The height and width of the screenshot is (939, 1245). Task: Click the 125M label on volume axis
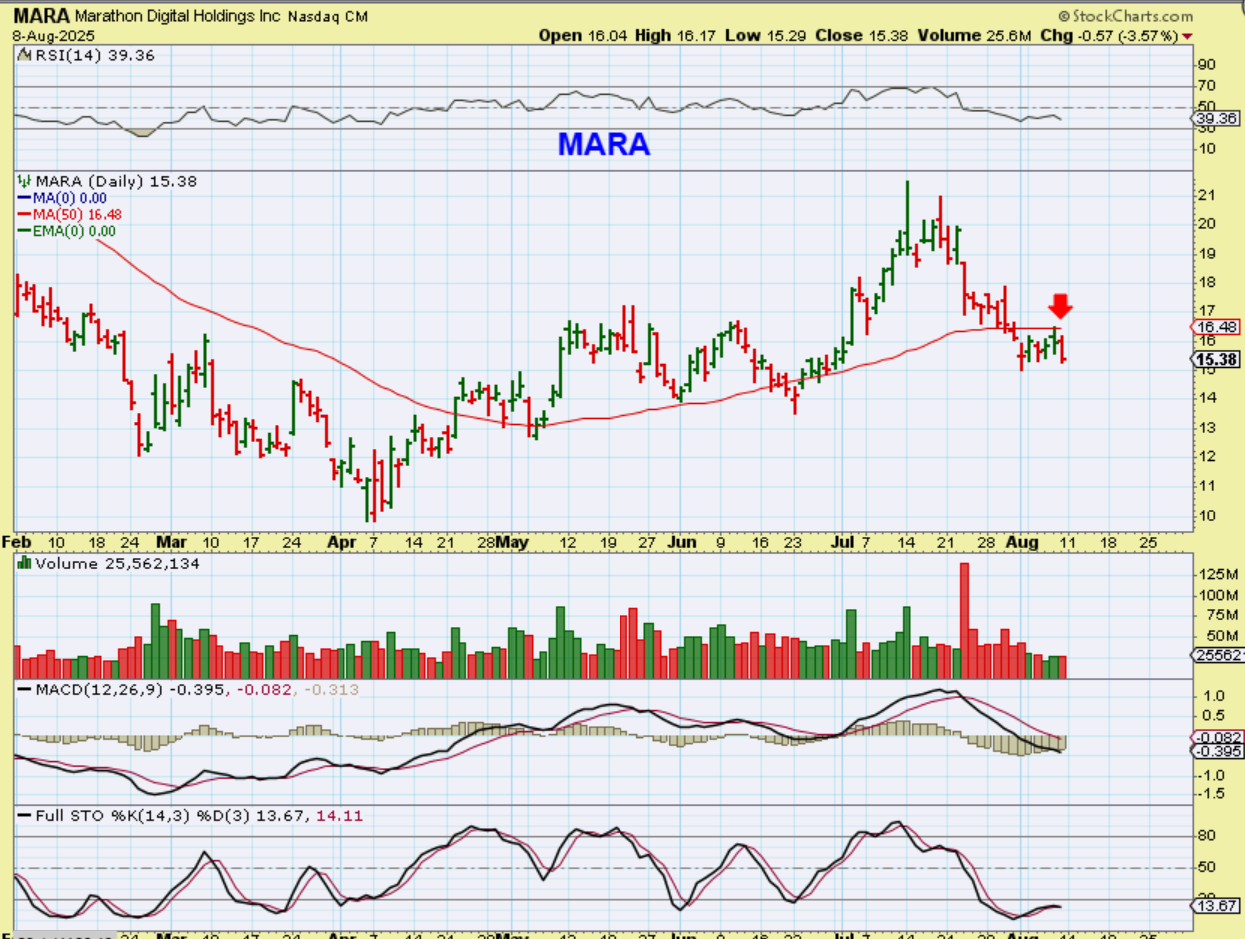pyautogui.click(x=1217, y=574)
